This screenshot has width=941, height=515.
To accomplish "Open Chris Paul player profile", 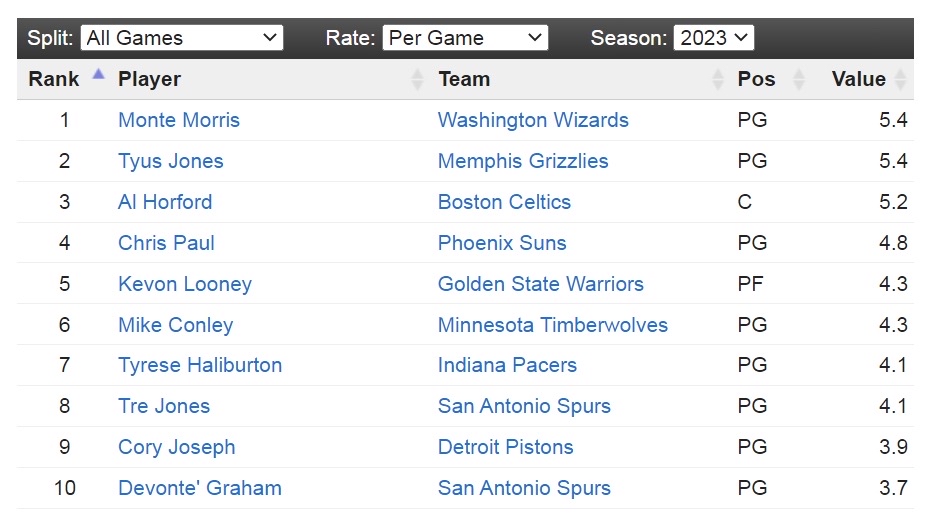I will 166,243.
